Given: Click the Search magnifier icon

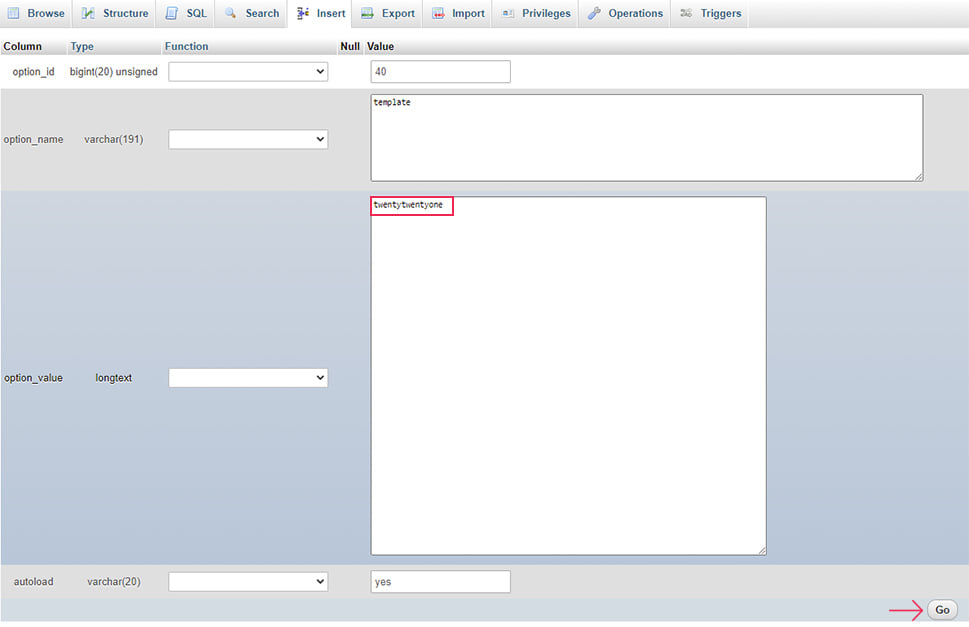Looking at the screenshot, I should (231, 13).
